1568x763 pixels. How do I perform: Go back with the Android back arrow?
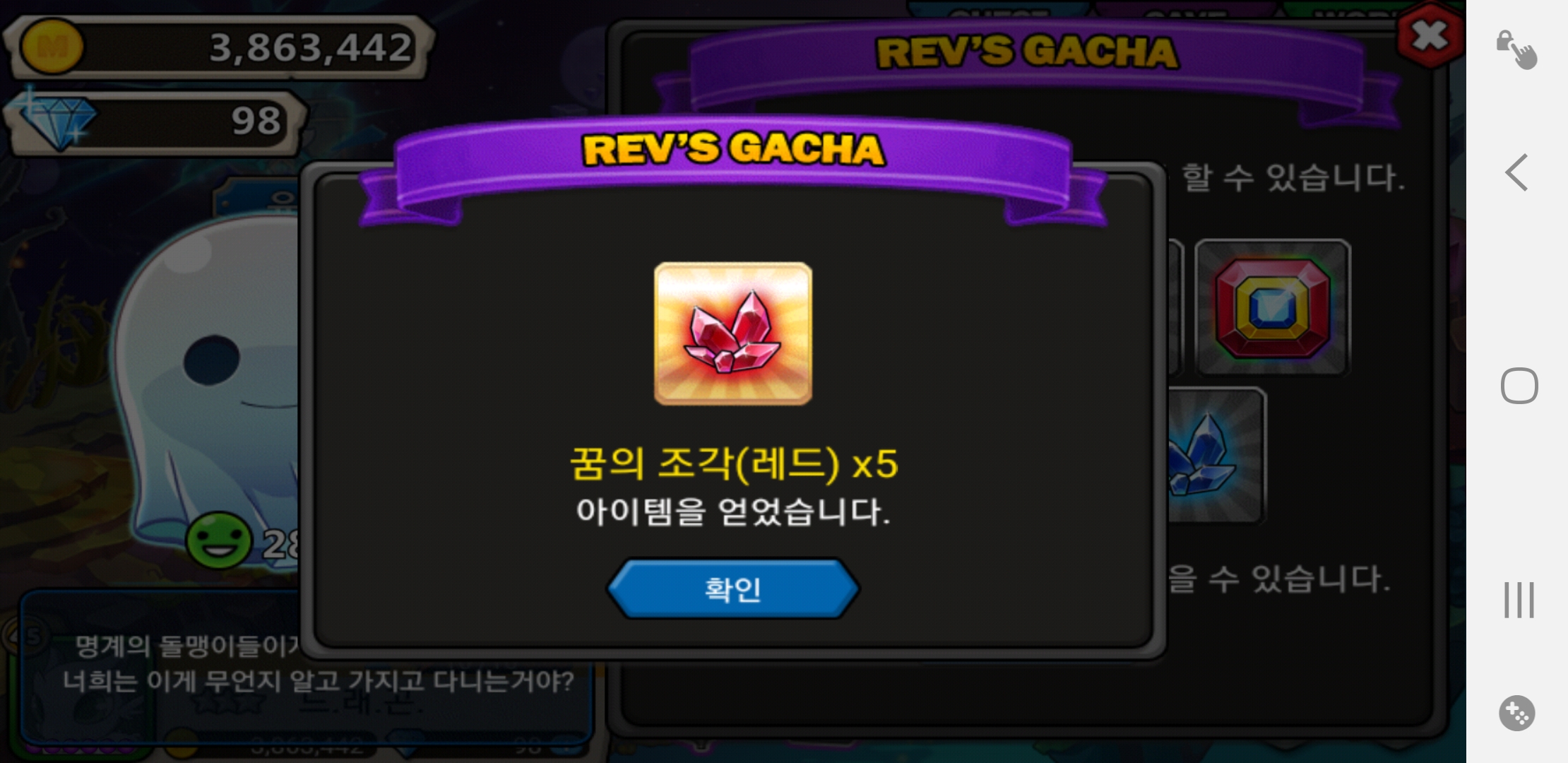point(1517,172)
